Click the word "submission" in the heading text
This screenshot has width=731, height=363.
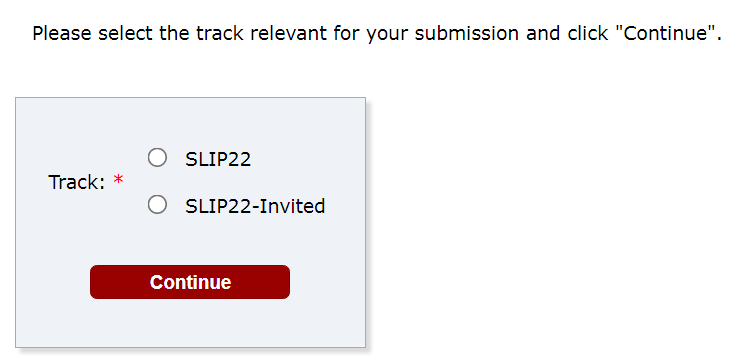[x=466, y=34]
